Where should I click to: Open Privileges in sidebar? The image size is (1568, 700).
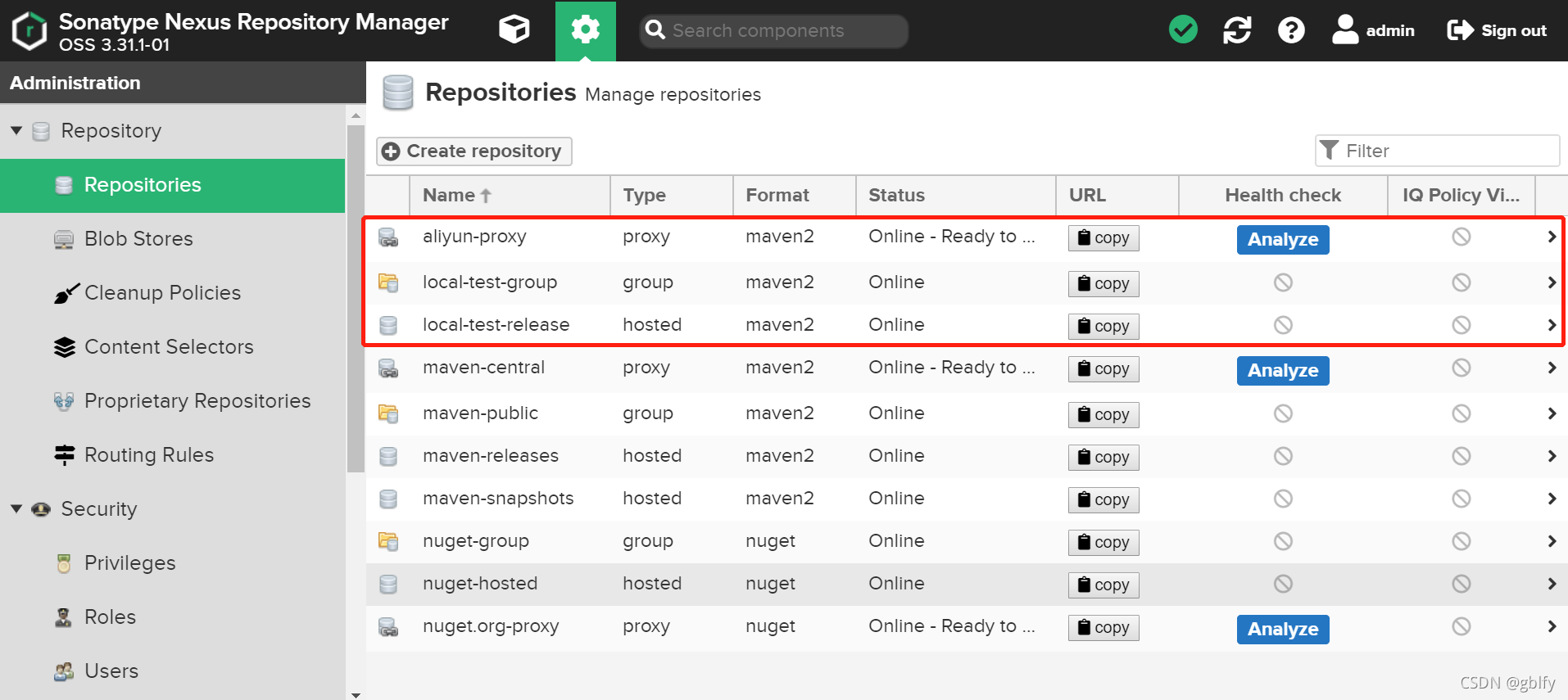tap(172, 563)
